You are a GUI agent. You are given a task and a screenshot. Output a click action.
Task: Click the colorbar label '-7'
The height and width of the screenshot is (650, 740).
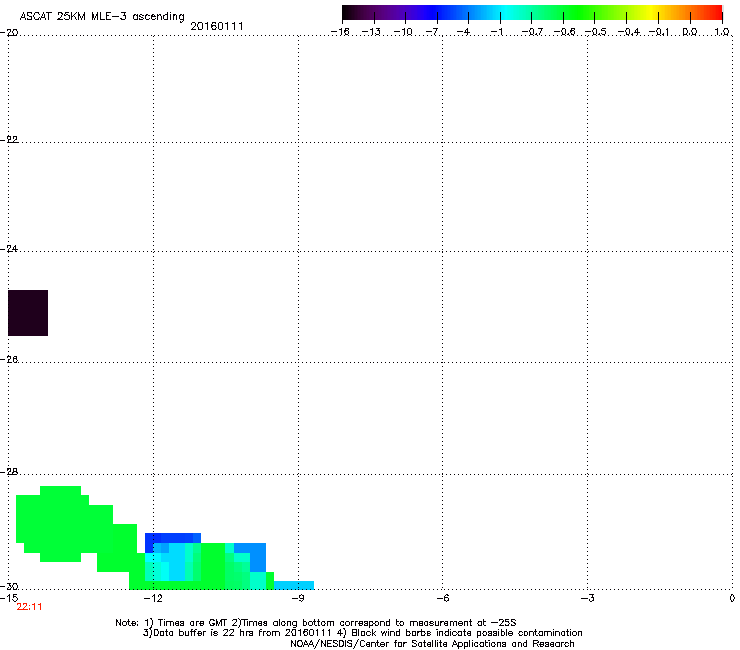click(x=433, y=32)
